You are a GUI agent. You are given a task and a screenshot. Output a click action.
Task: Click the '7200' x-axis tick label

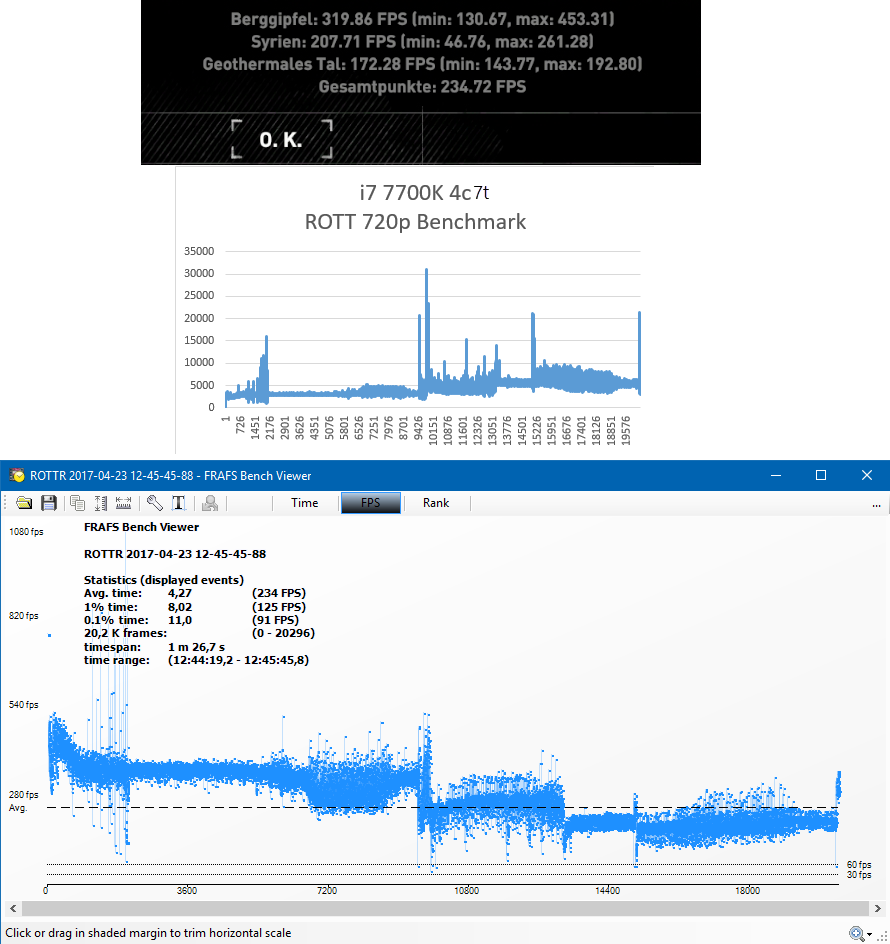[327, 890]
